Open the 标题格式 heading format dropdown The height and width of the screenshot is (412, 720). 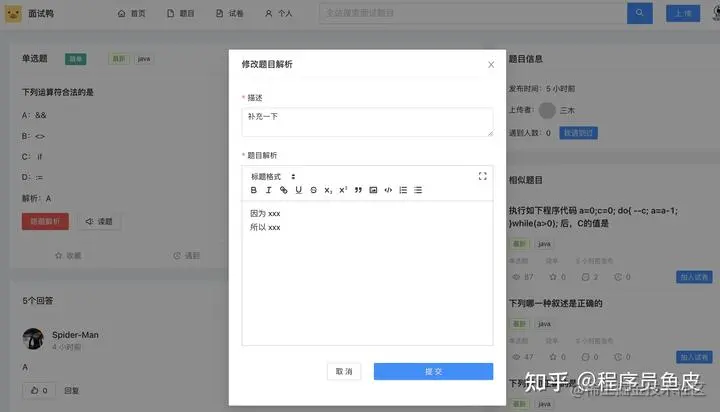(273, 176)
